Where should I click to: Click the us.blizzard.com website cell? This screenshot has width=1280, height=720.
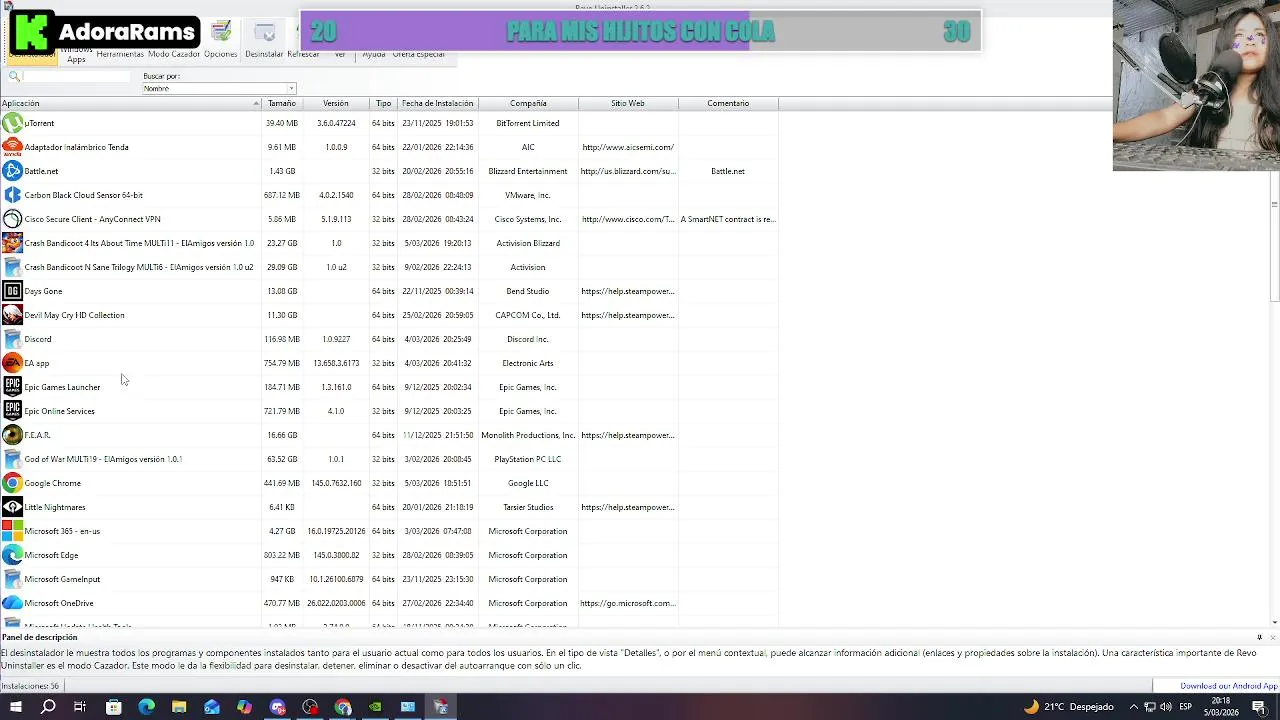628,171
